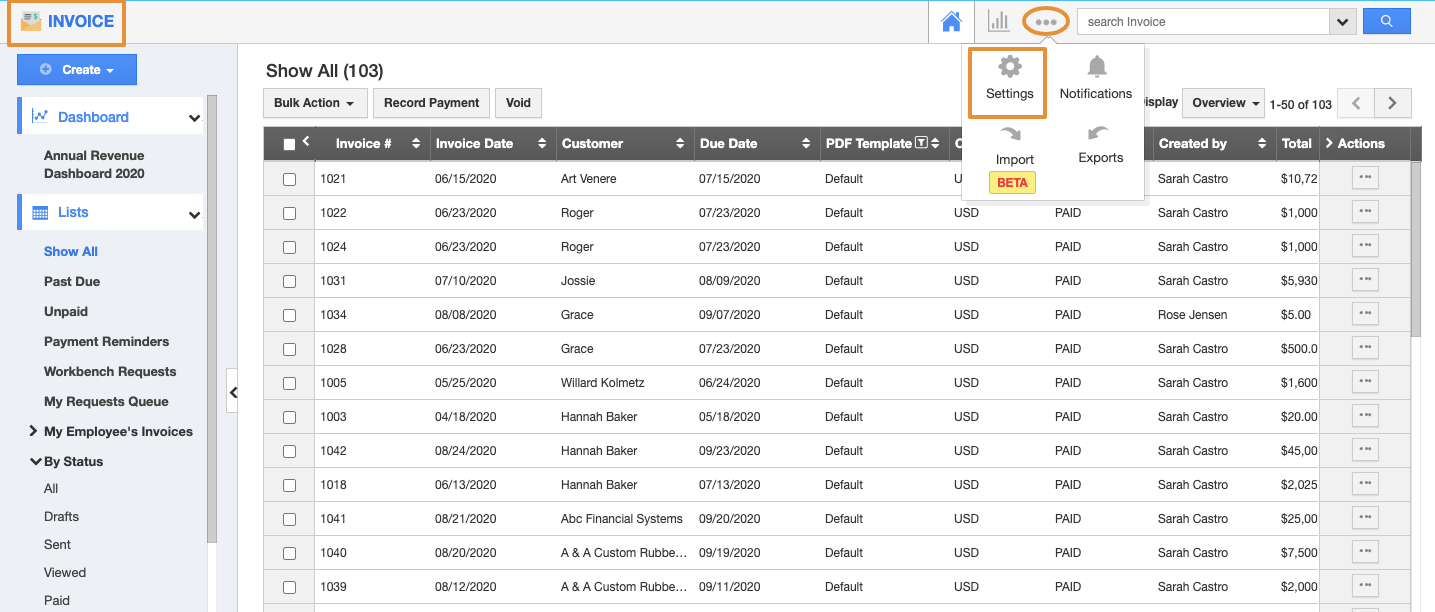Open the Overview display dropdown
This screenshot has width=1435, height=612.
click(x=1223, y=103)
